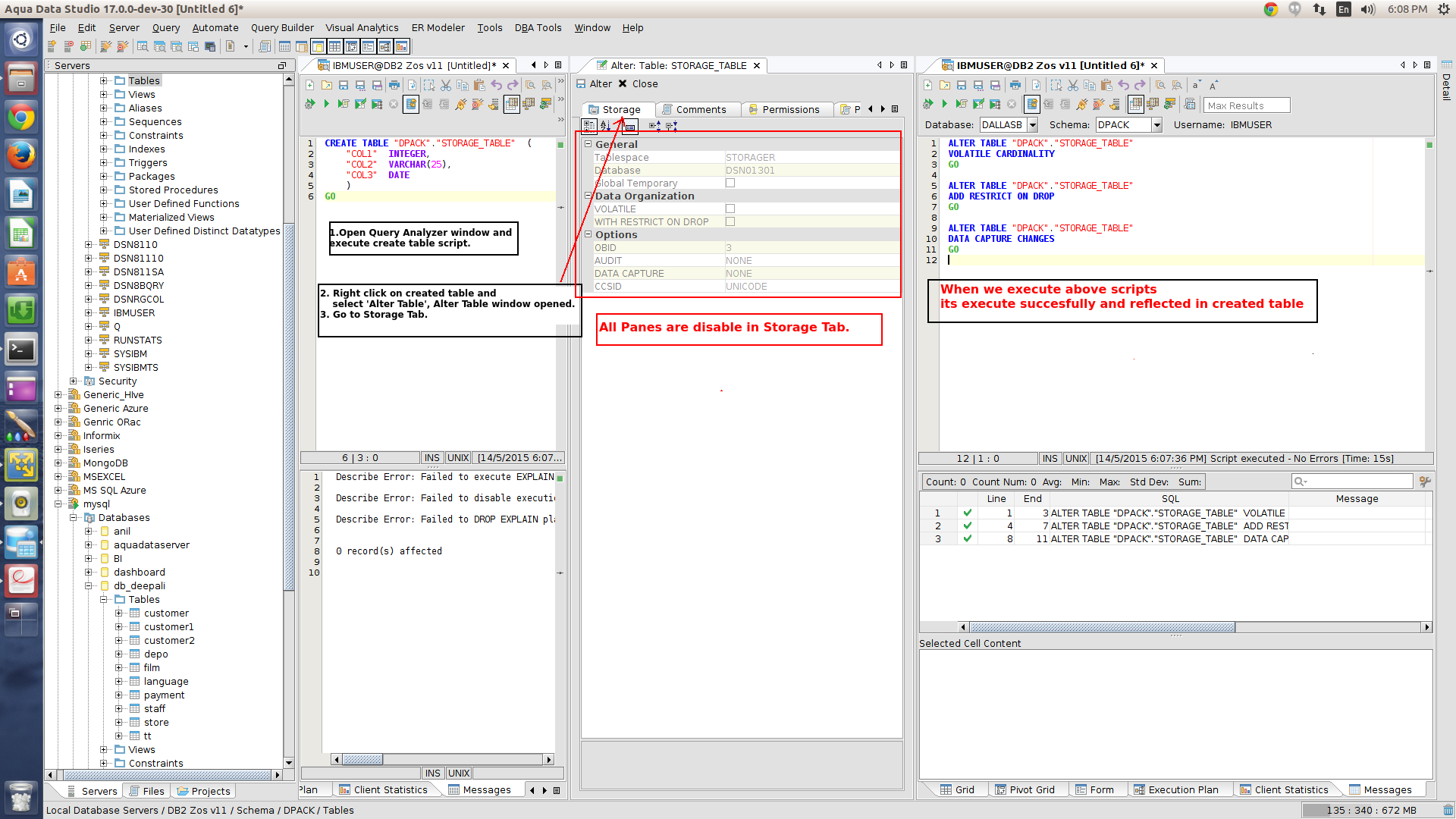Viewport: 1456px width, 819px height.
Task: Click Register Server icon in main toolbar
Action: point(52,46)
